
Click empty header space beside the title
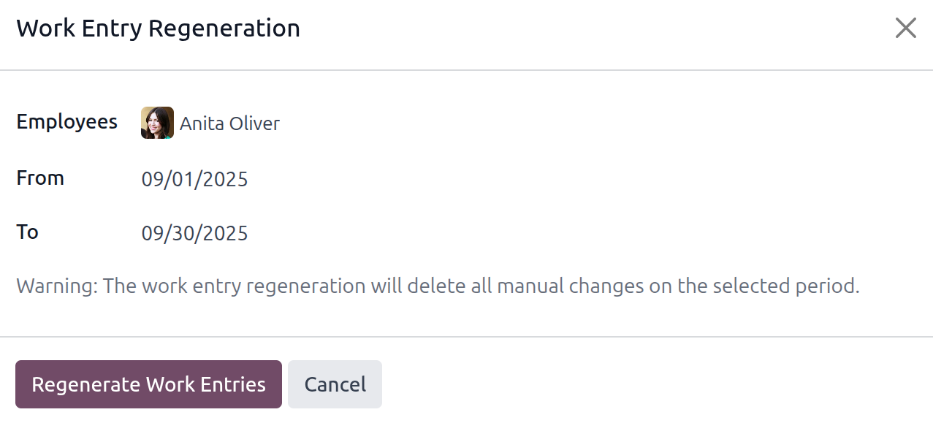[x=600, y=28]
